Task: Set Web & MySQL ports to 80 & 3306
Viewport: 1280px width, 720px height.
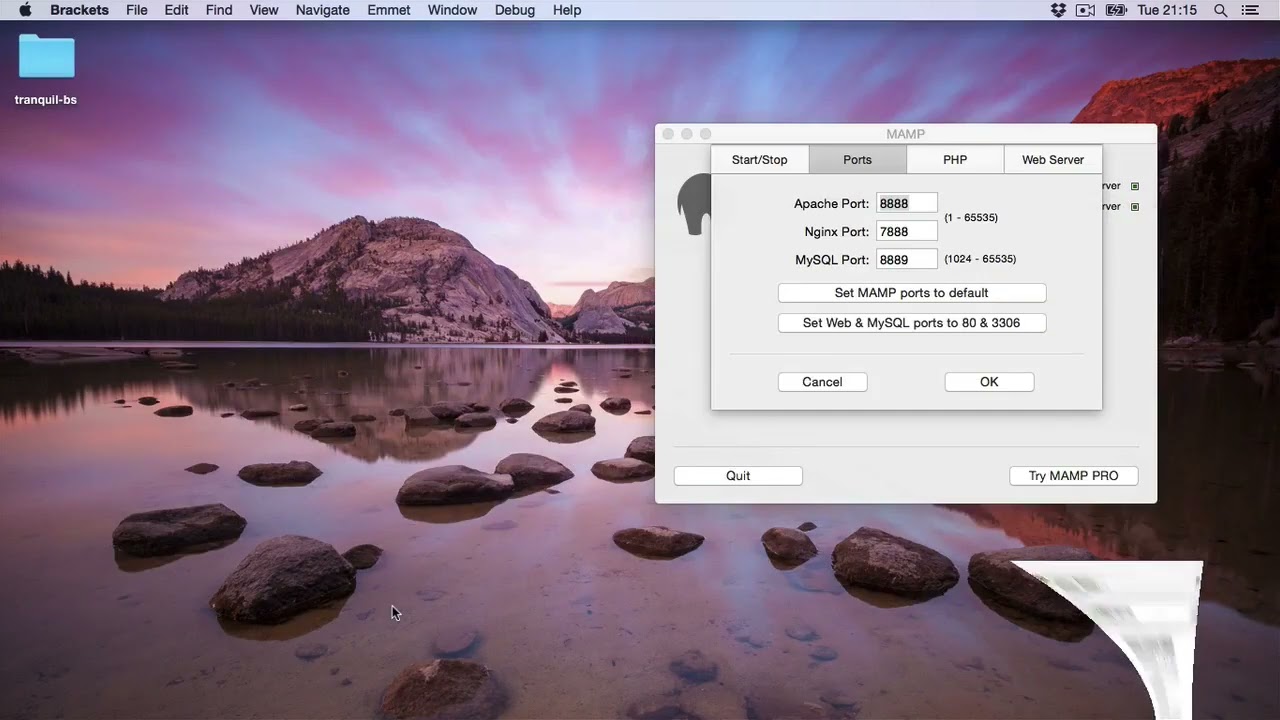Action: coord(912,323)
